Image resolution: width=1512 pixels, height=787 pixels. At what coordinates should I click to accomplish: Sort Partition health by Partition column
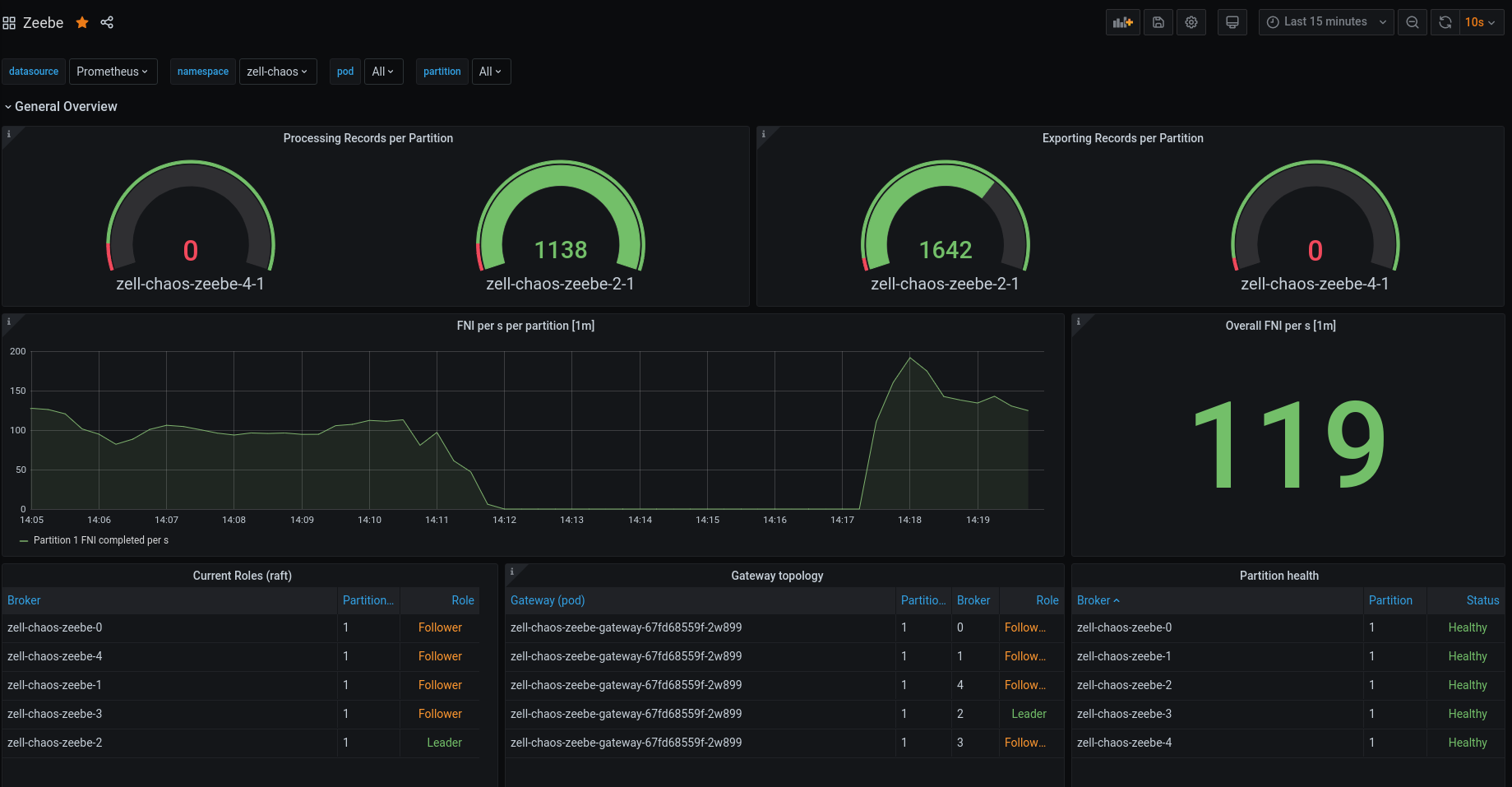1390,600
